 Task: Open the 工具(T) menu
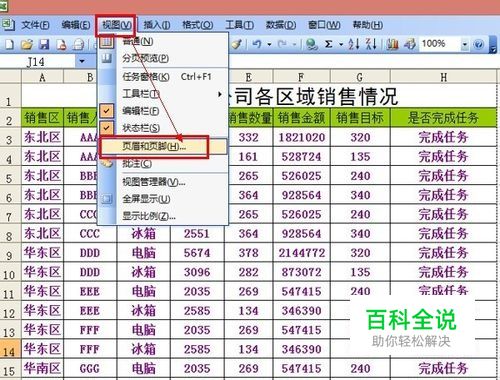(239, 25)
